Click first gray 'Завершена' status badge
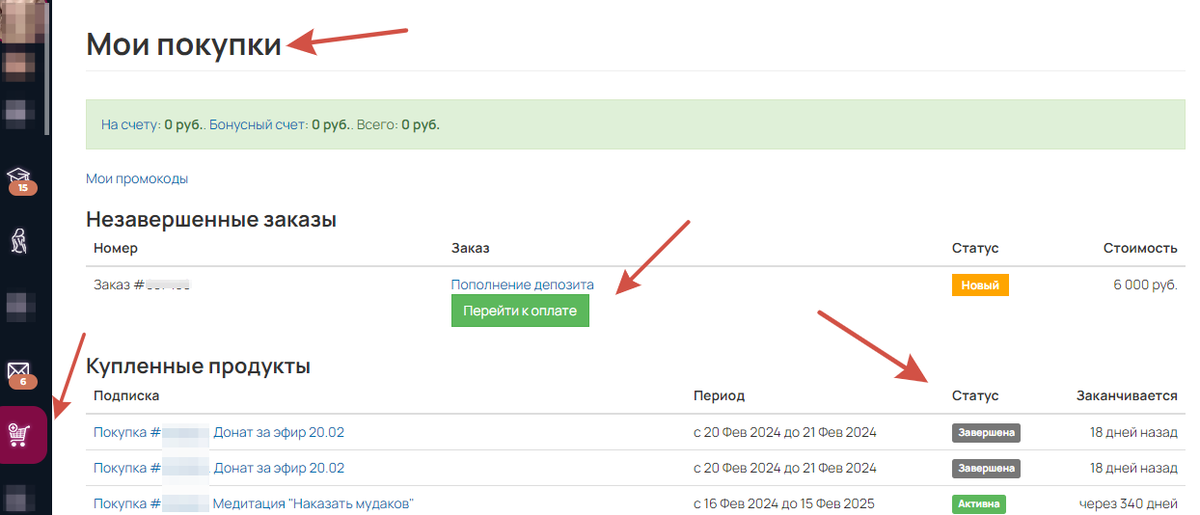 985,433
